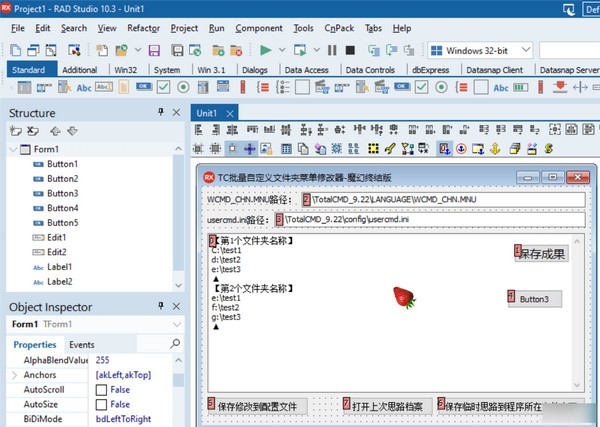Image resolution: width=600 pixels, height=427 pixels.
Task: Select the Memo component in the palette
Action: (123, 87)
